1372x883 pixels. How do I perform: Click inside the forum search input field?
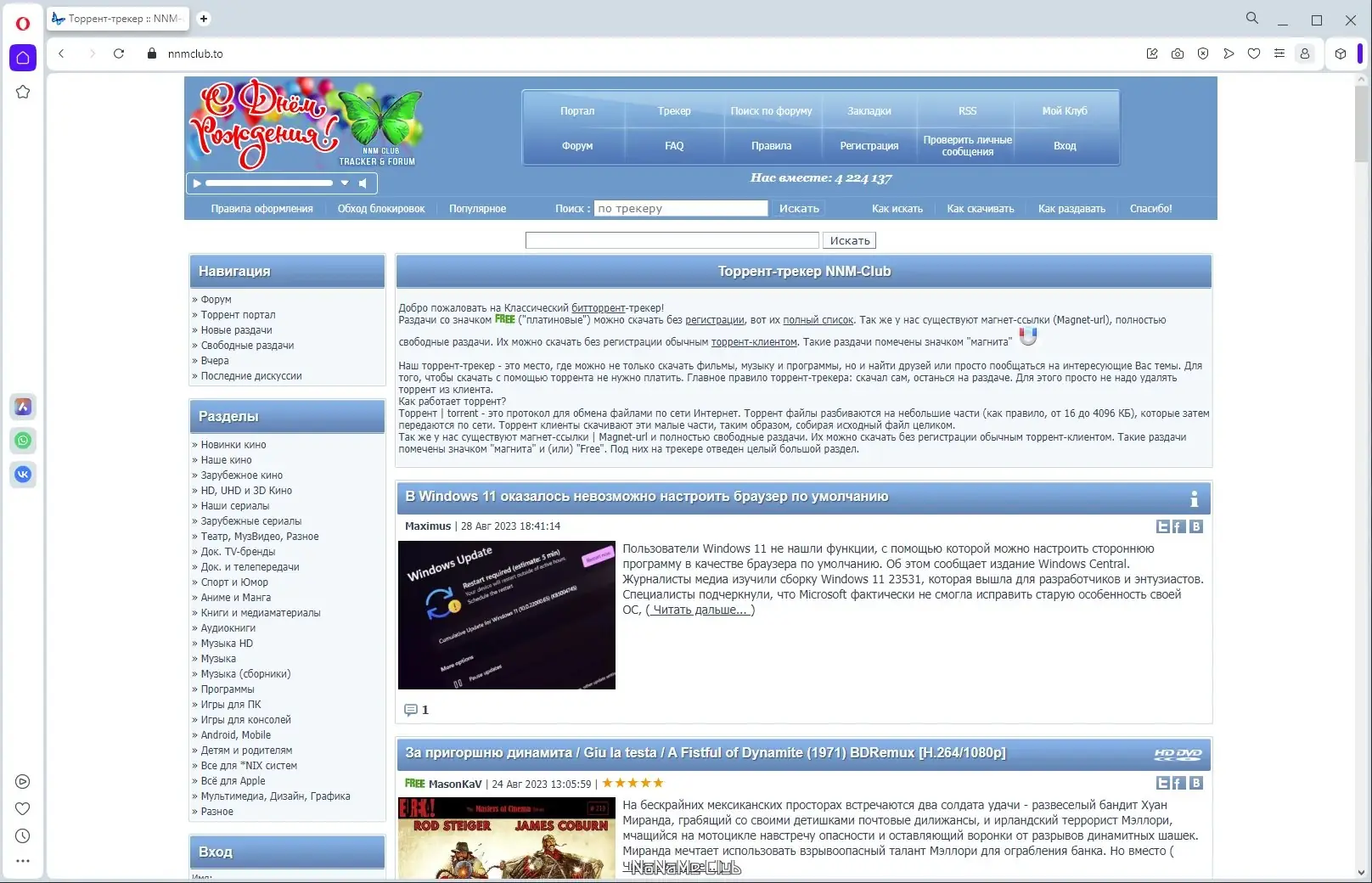pyautogui.click(x=672, y=240)
